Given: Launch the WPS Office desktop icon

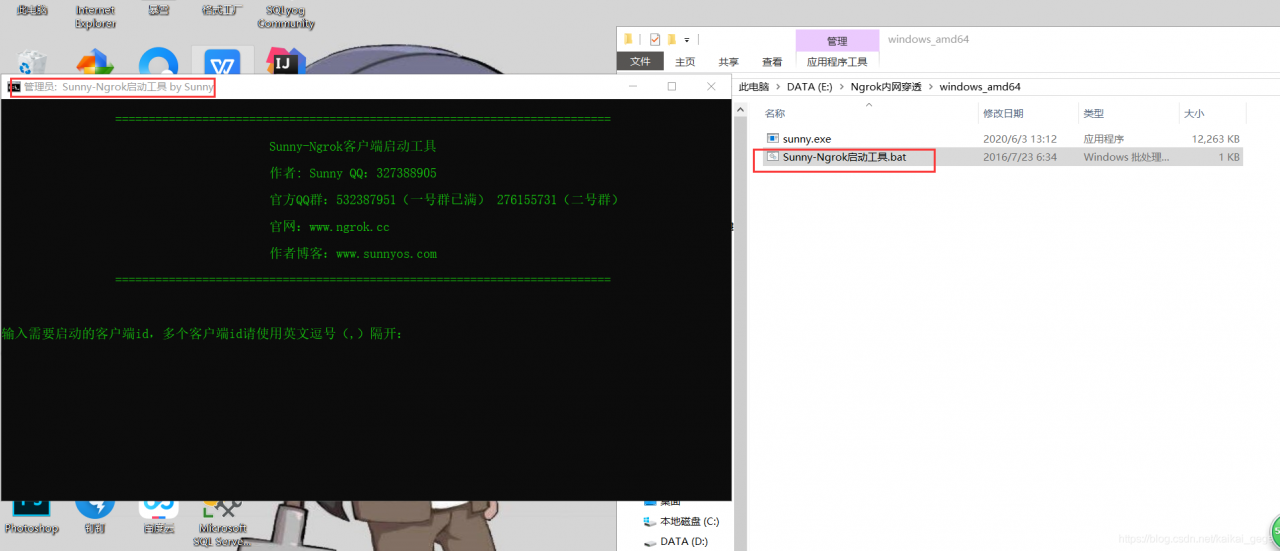Looking at the screenshot, I should (x=222, y=62).
